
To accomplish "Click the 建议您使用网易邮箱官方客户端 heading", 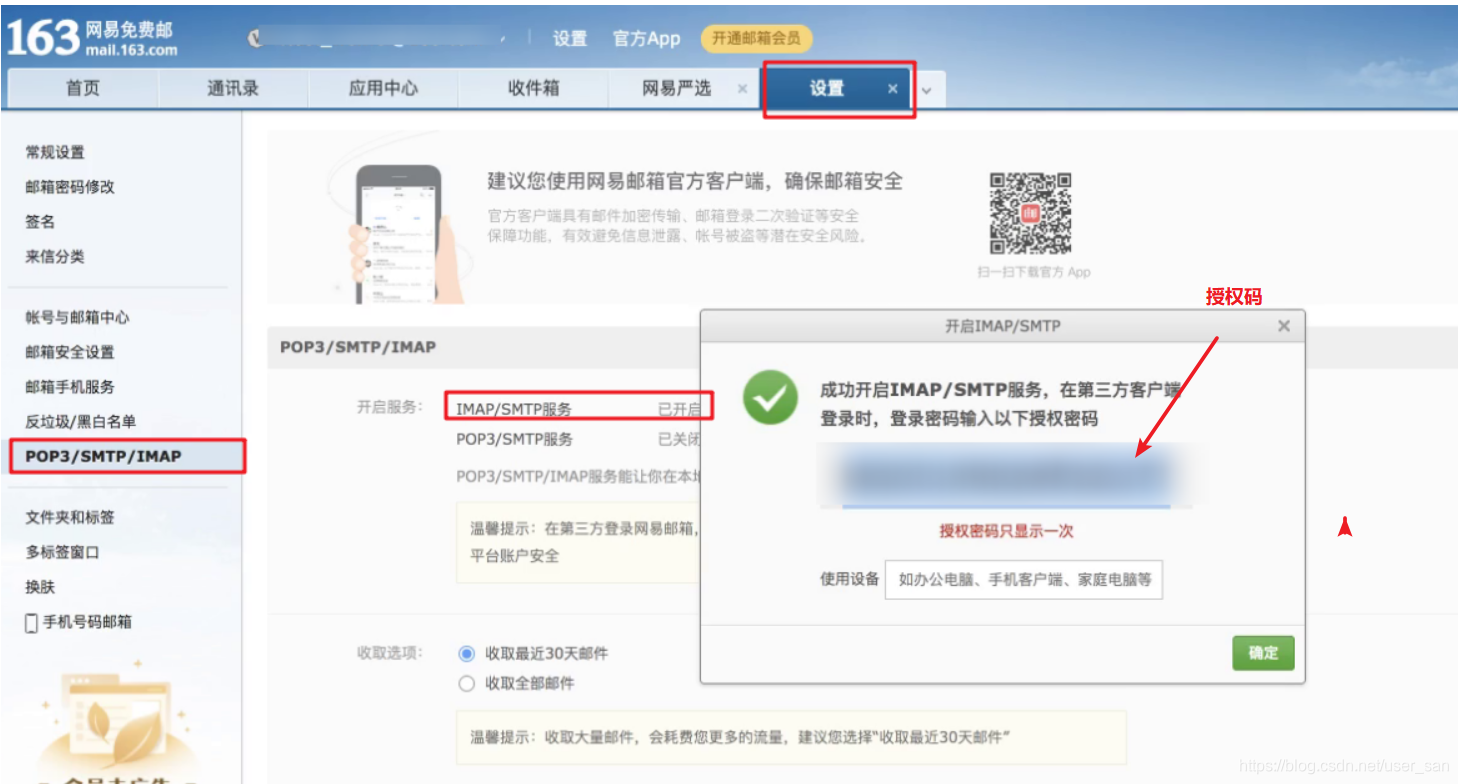I will click(x=695, y=181).
